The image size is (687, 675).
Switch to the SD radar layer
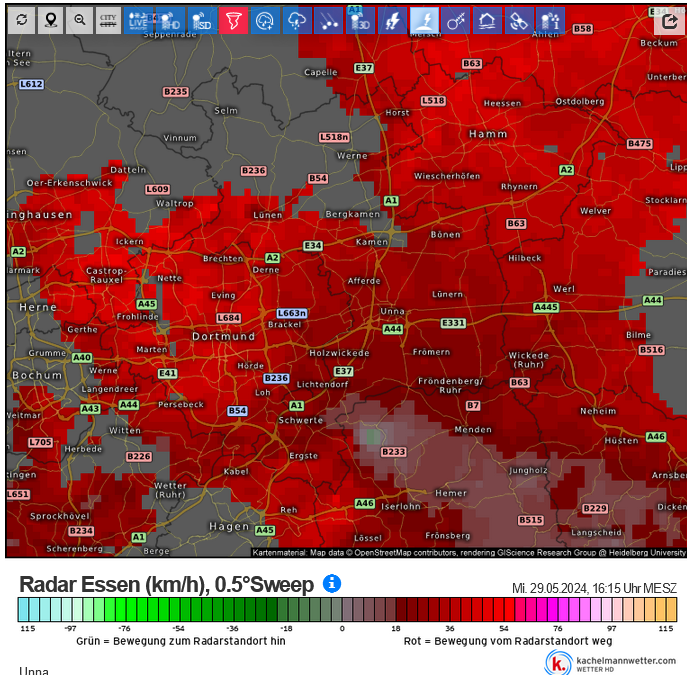point(202,20)
